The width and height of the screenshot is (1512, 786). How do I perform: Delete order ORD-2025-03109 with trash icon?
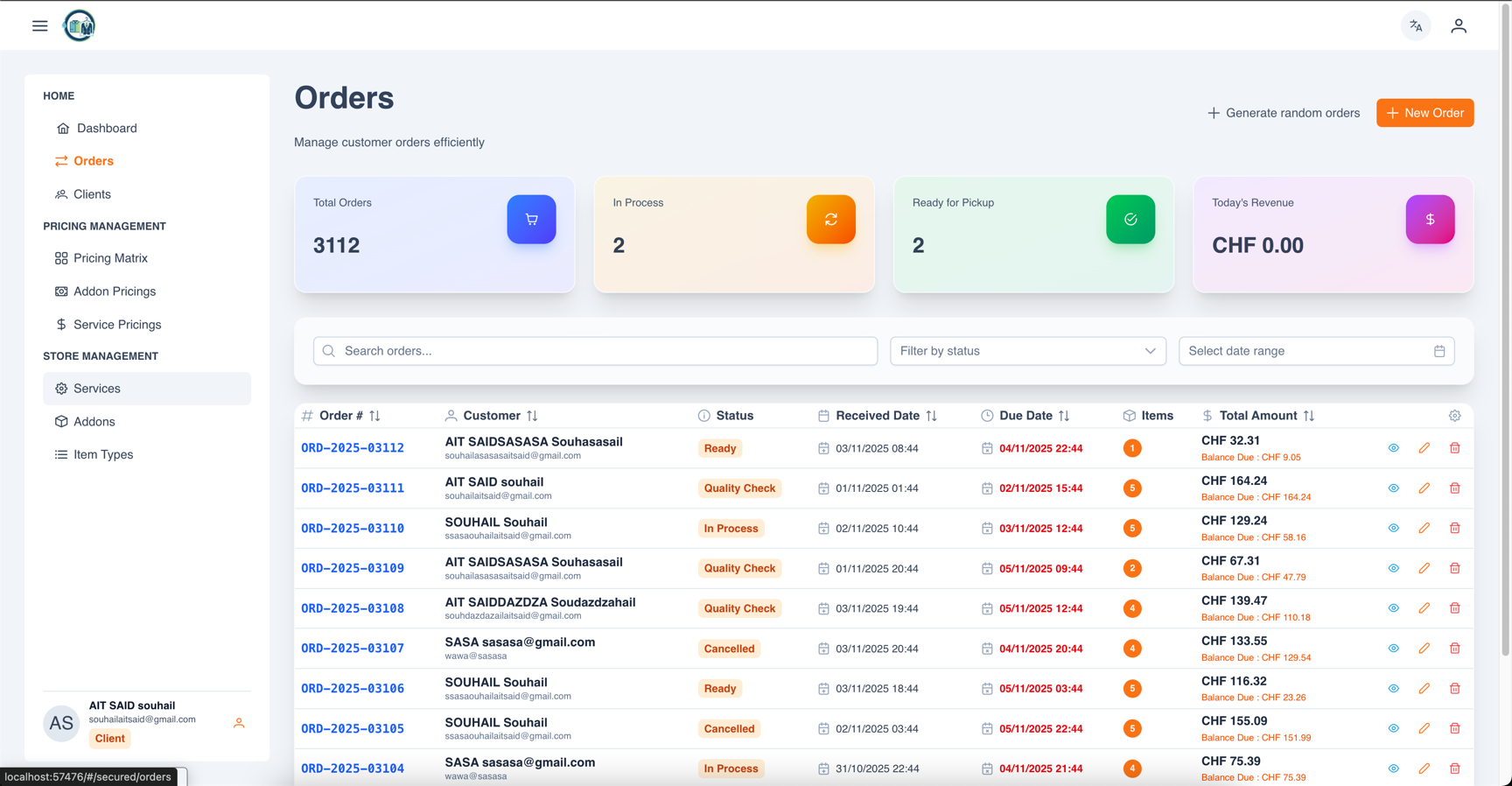point(1454,568)
